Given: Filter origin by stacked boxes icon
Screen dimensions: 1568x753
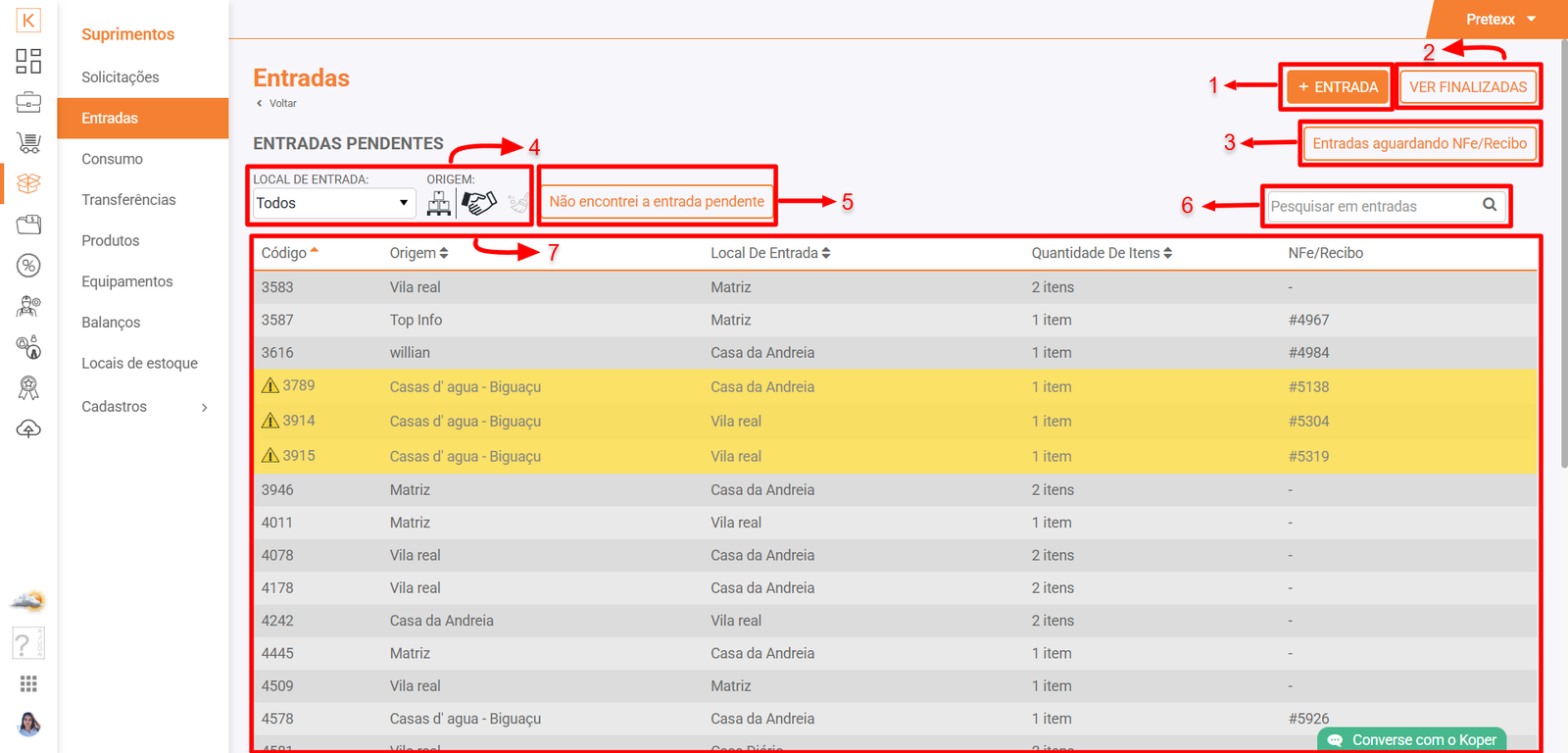Looking at the screenshot, I should 439,203.
